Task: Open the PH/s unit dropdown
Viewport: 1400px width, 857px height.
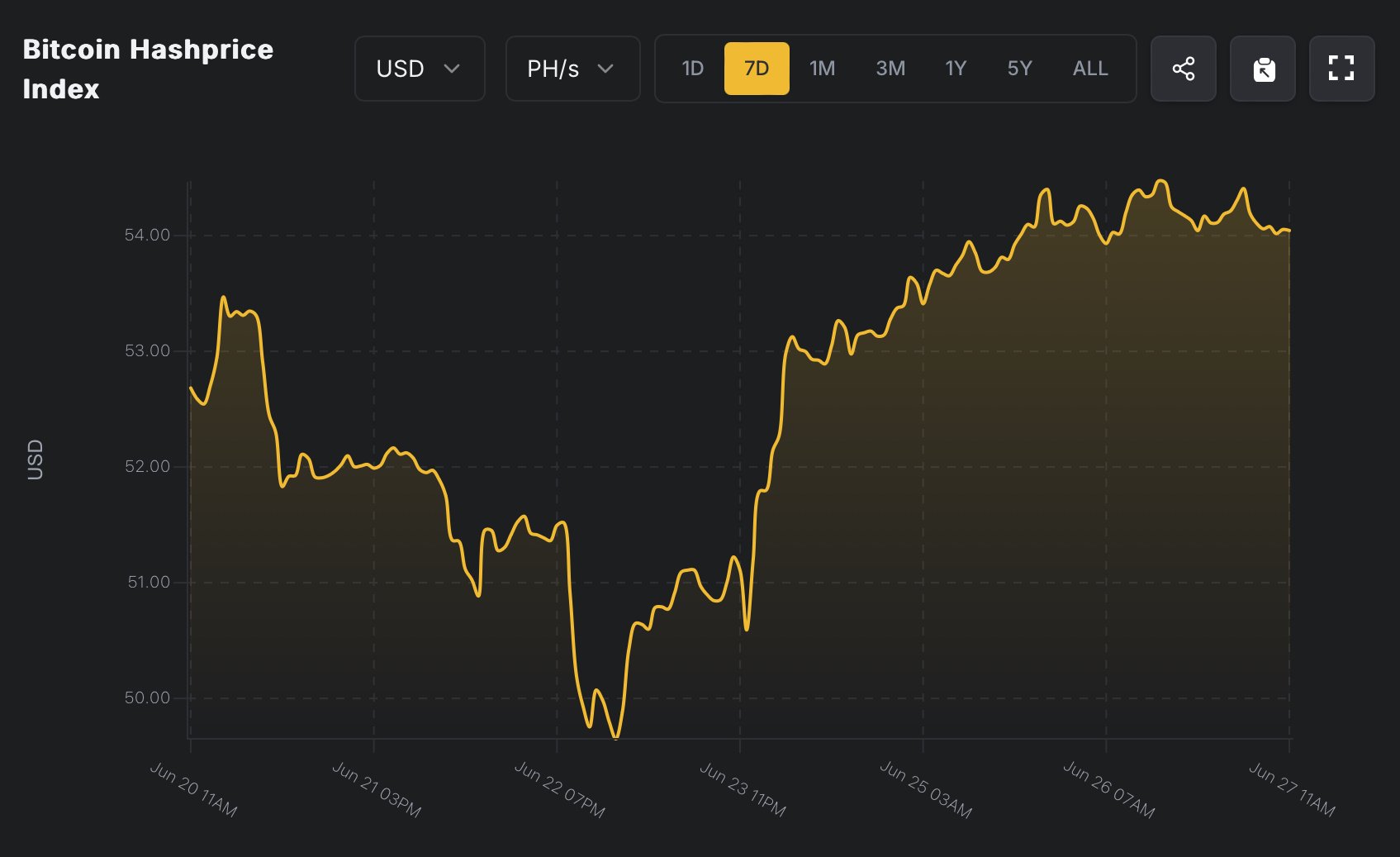Action: coord(572,69)
